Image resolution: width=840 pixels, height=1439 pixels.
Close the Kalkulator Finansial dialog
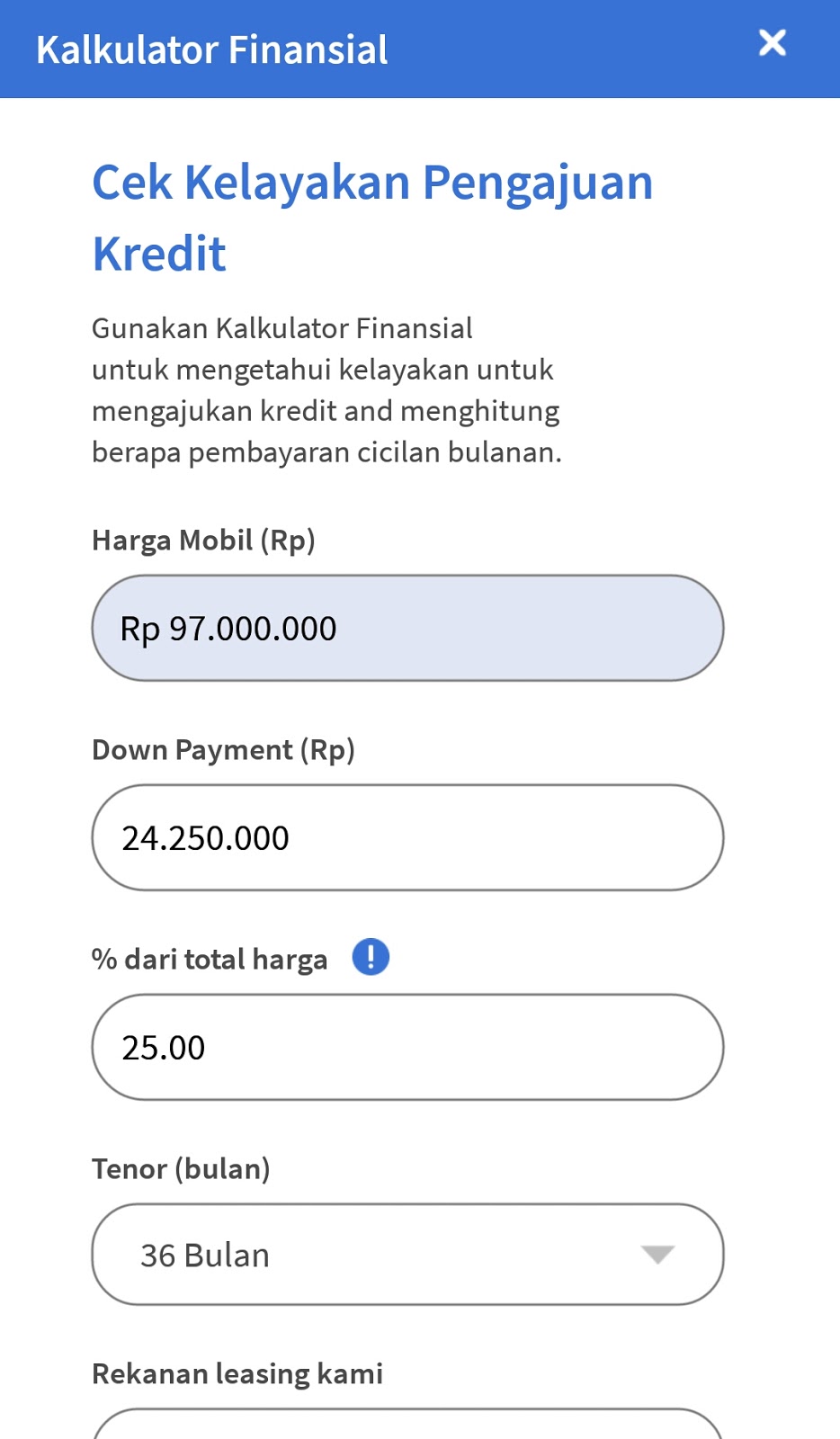[x=772, y=43]
